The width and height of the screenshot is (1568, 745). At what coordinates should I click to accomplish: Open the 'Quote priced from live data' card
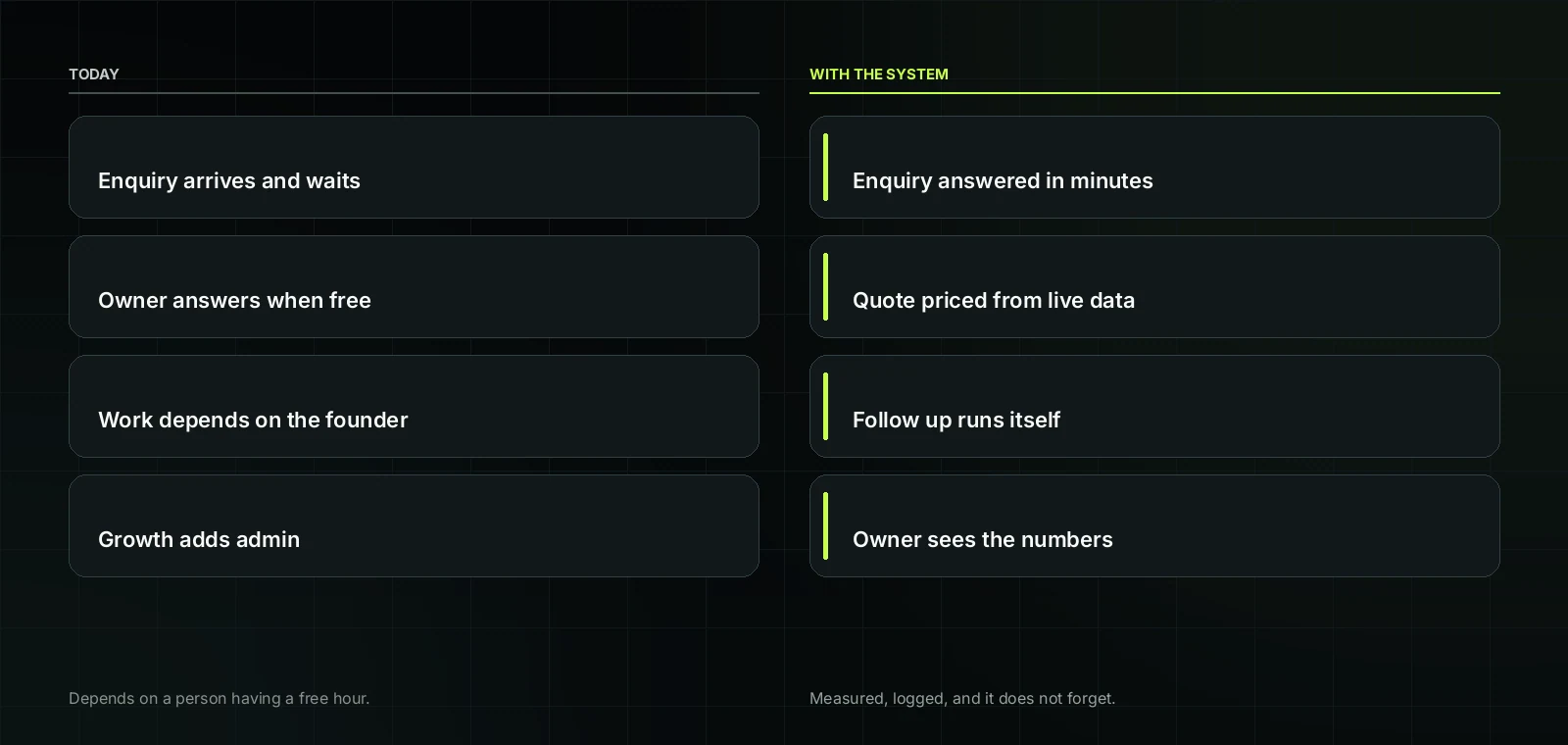pyautogui.click(x=1154, y=287)
